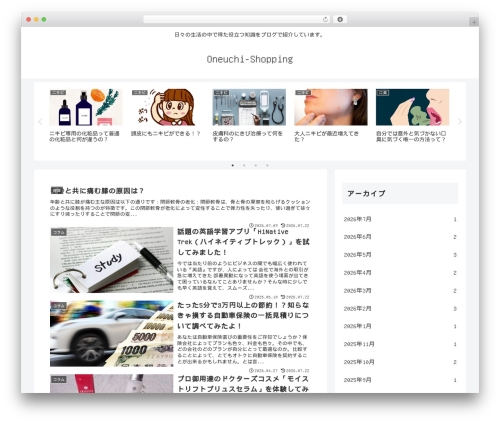Open carousel title 自分では意外と気づかない口臭

click(411, 136)
